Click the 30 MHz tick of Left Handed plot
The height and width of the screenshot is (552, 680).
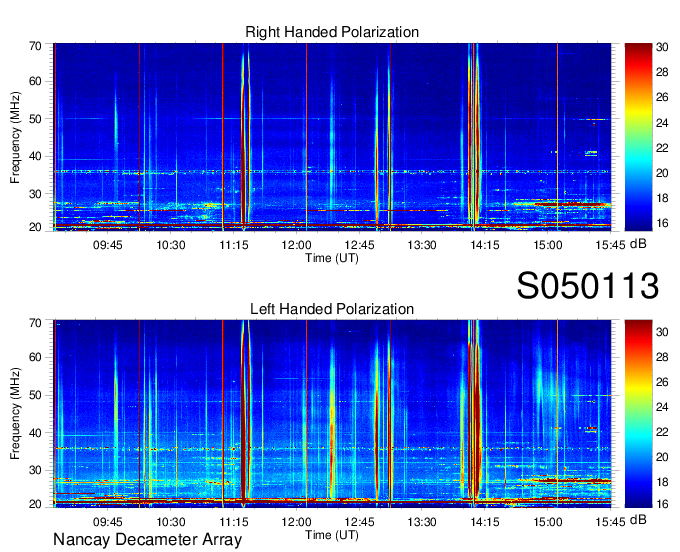click(x=35, y=470)
